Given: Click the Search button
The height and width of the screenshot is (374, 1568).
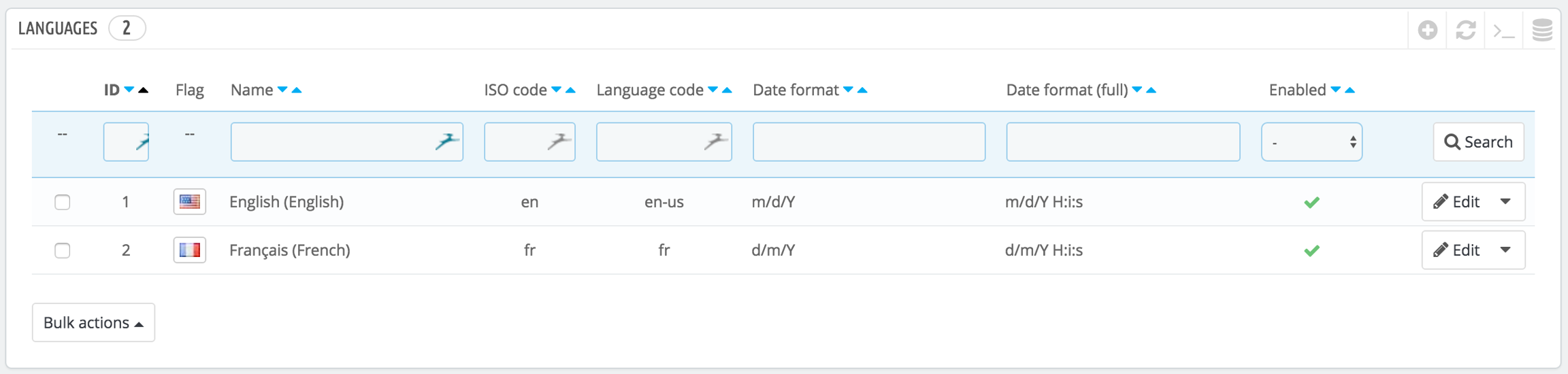Looking at the screenshot, I should tap(1478, 142).
